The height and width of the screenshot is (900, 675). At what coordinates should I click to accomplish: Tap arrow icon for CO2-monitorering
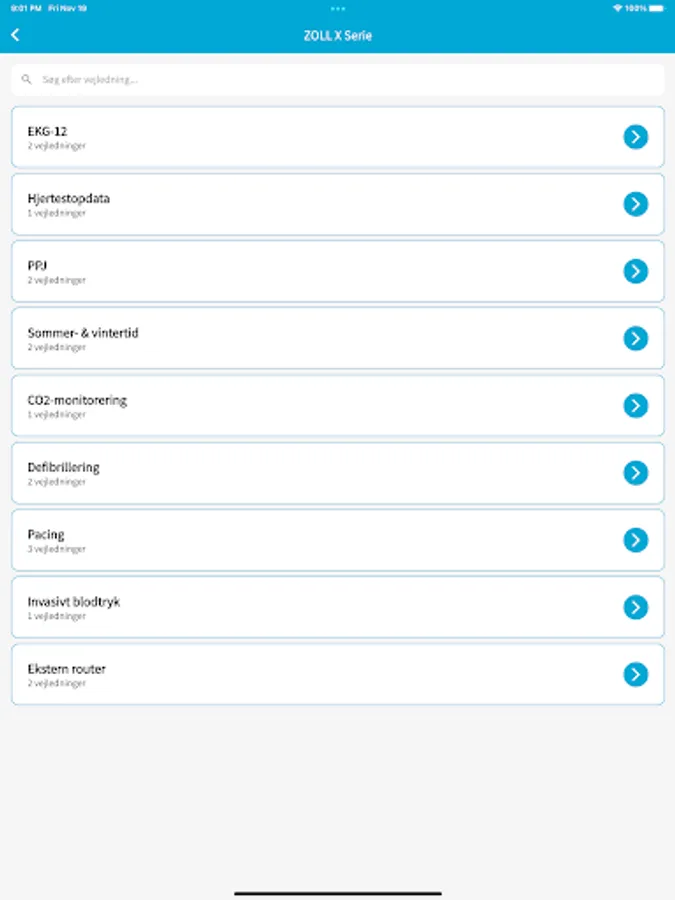tap(636, 405)
